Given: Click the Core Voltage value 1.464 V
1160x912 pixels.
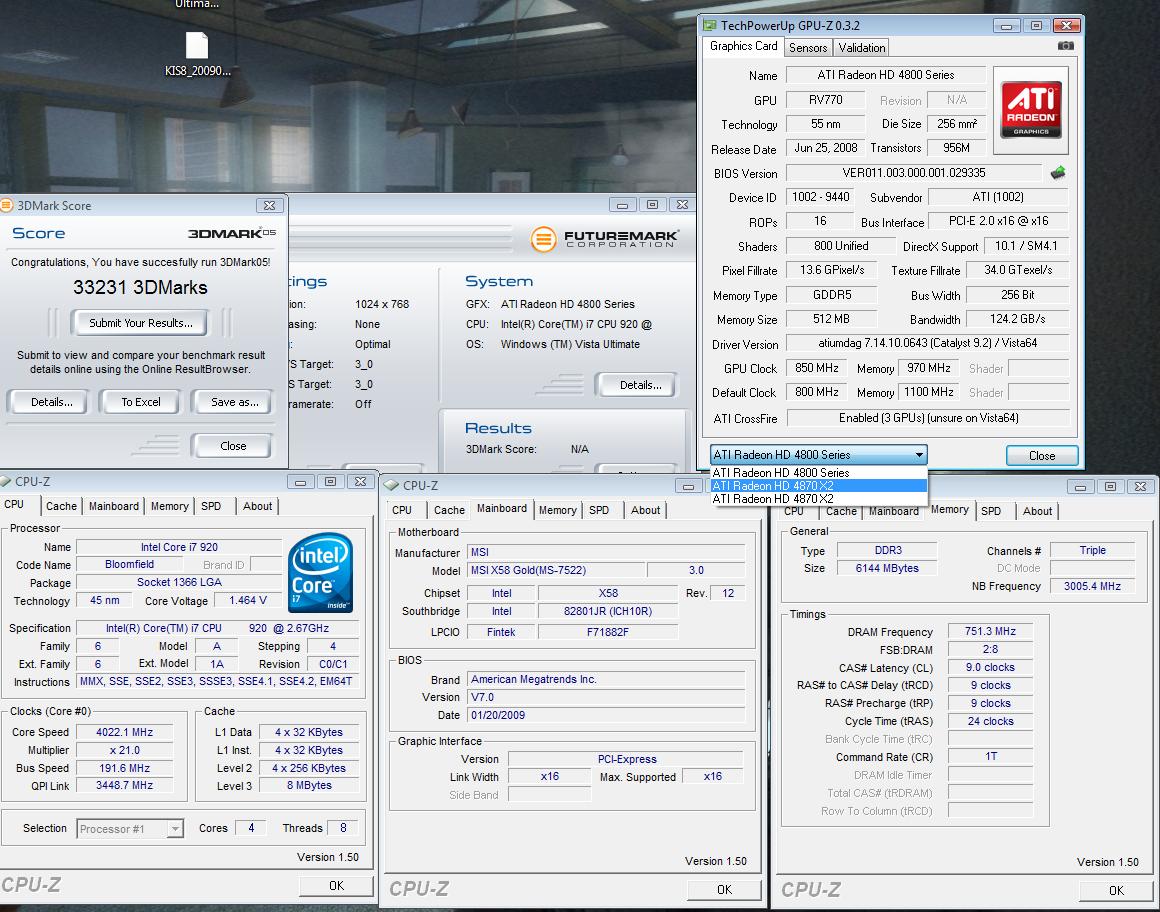Looking at the screenshot, I should pos(248,601).
